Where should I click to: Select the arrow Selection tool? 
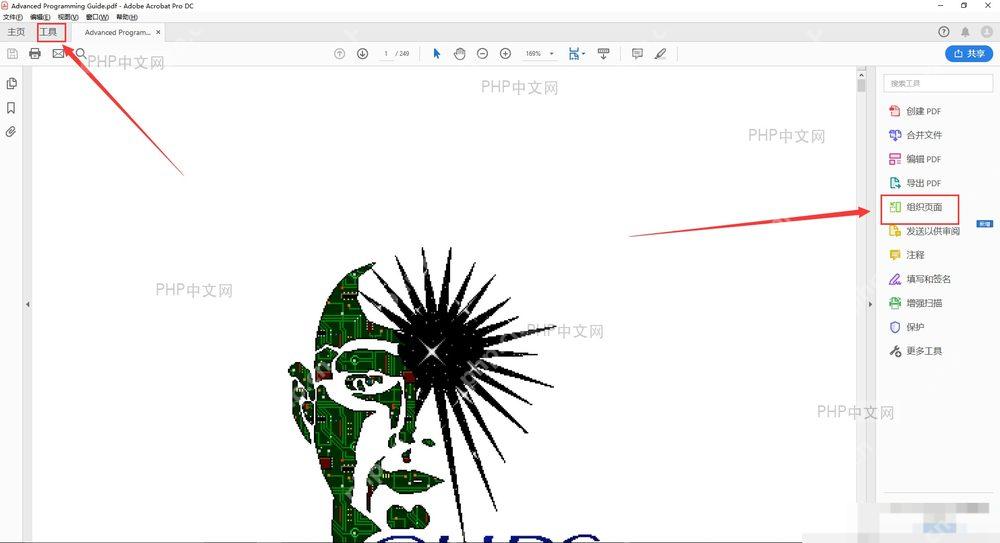click(437, 54)
